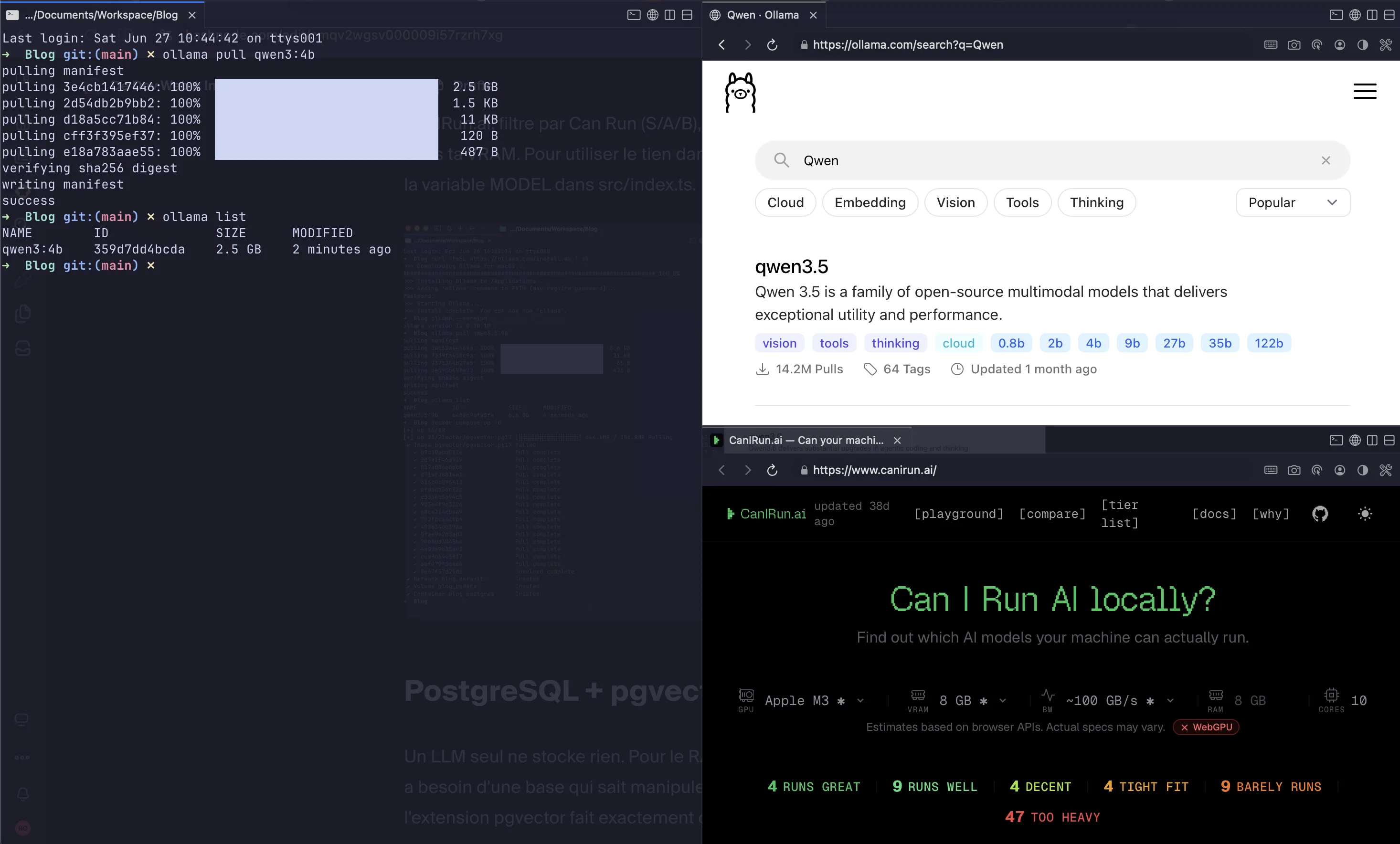The image size is (1400, 844).
Task: Clear the Qwen search field with the X
Action: click(1325, 160)
